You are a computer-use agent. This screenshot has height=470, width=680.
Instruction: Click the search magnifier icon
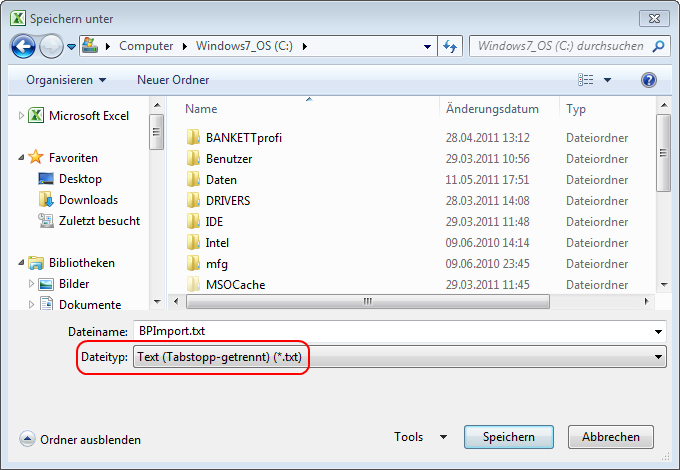click(658, 46)
